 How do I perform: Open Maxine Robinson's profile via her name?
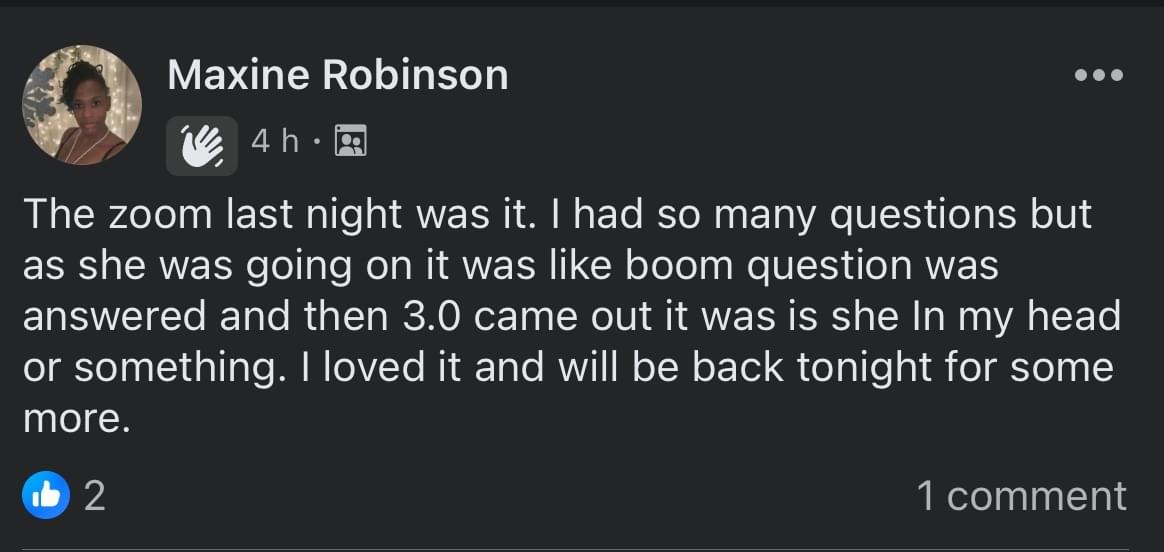pos(338,75)
